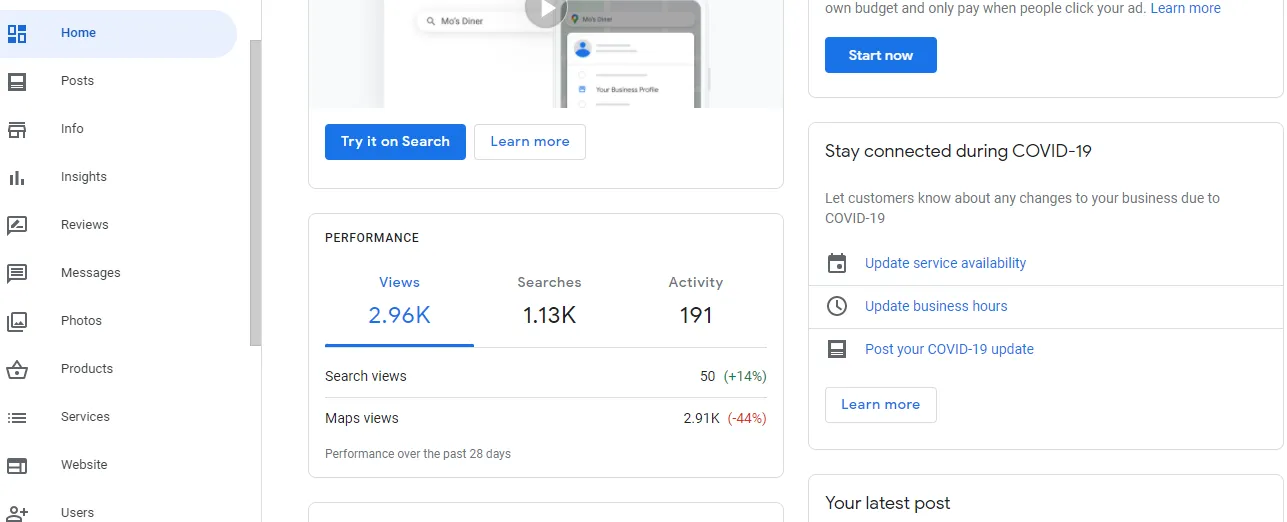The height and width of the screenshot is (522, 1287).
Task: Open Services in the sidebar
Action: (118, 417)
